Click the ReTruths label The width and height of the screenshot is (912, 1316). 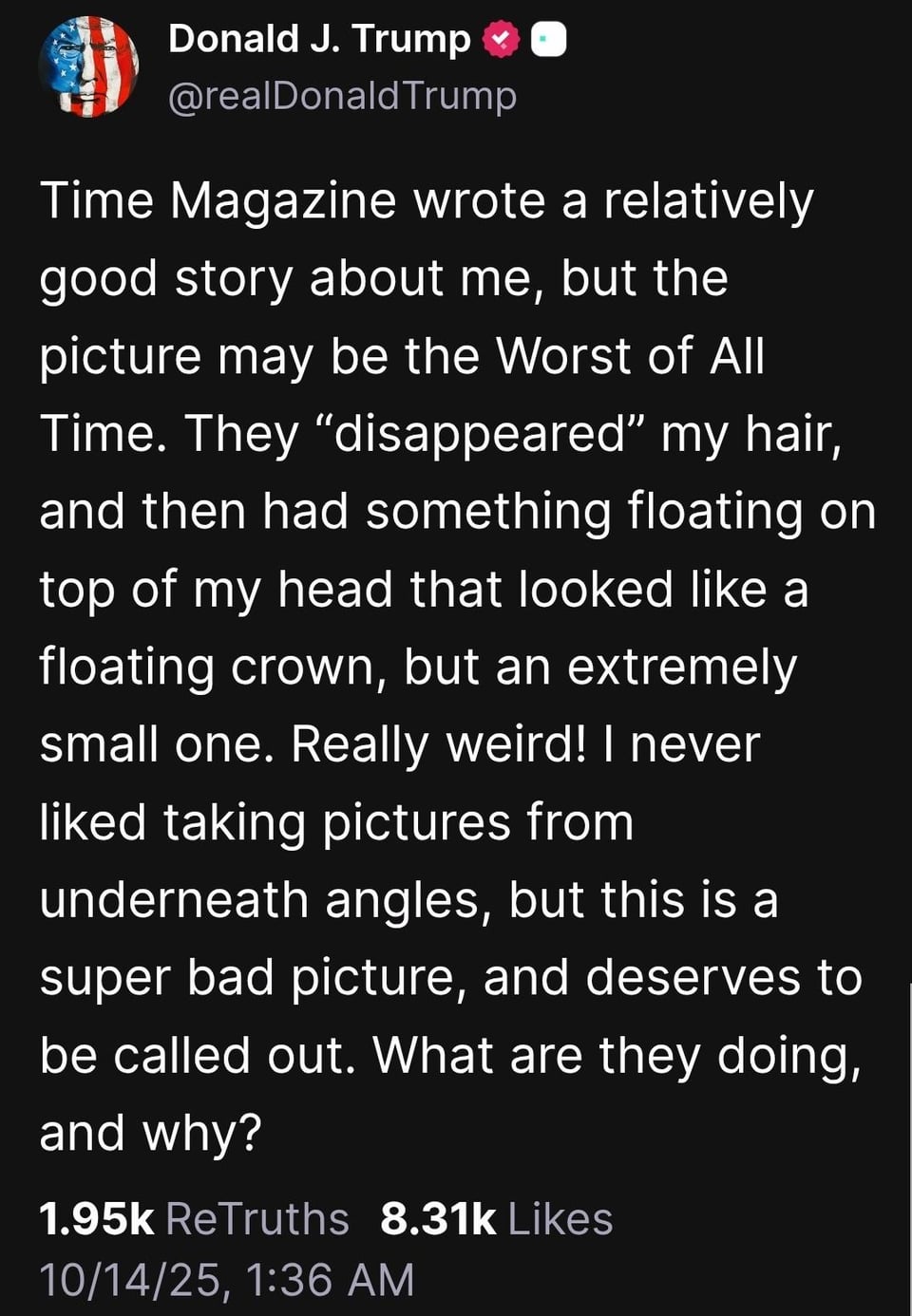[256, 1219]
